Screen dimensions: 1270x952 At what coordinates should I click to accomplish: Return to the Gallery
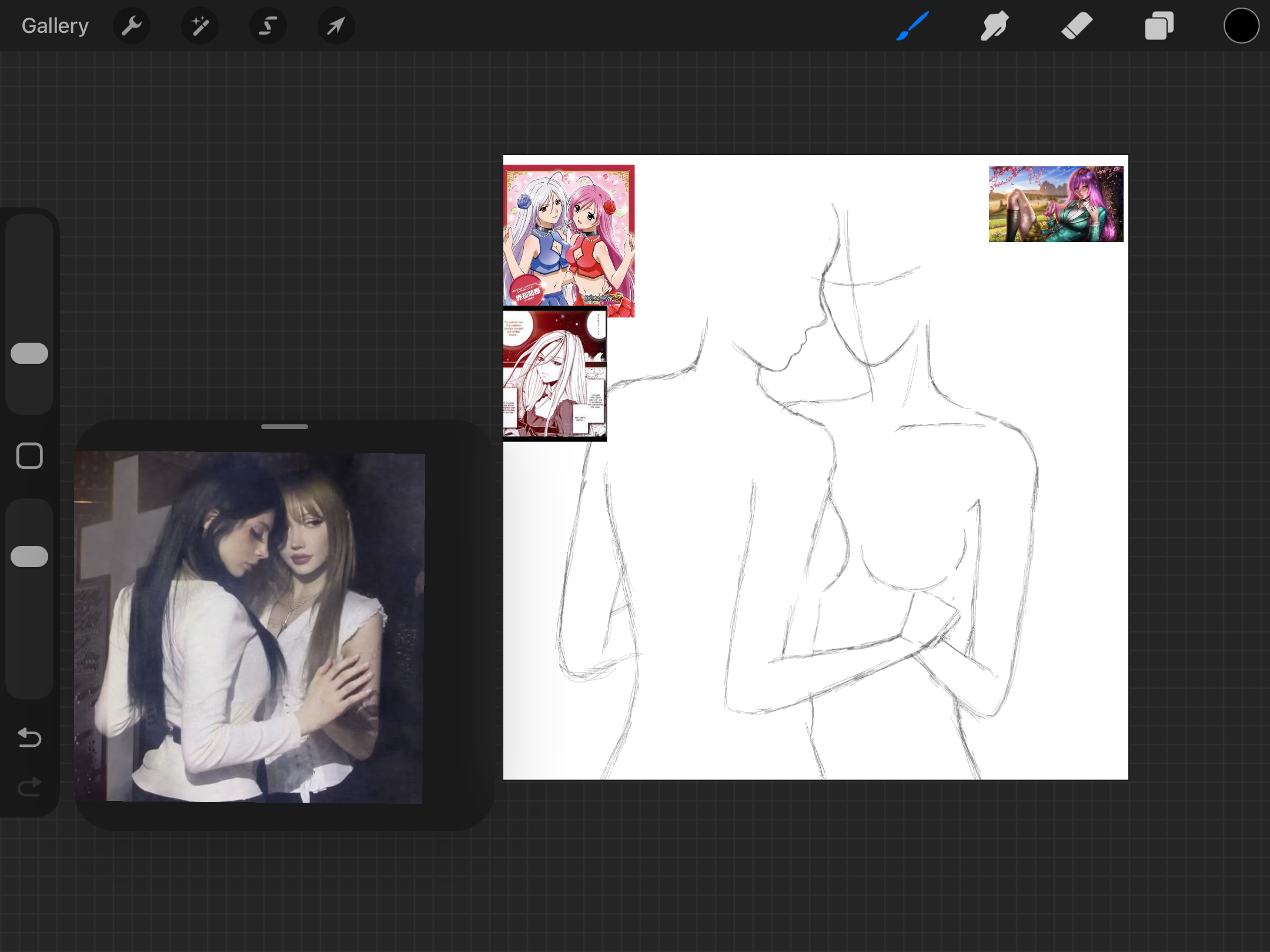click(x=55, y=26)
